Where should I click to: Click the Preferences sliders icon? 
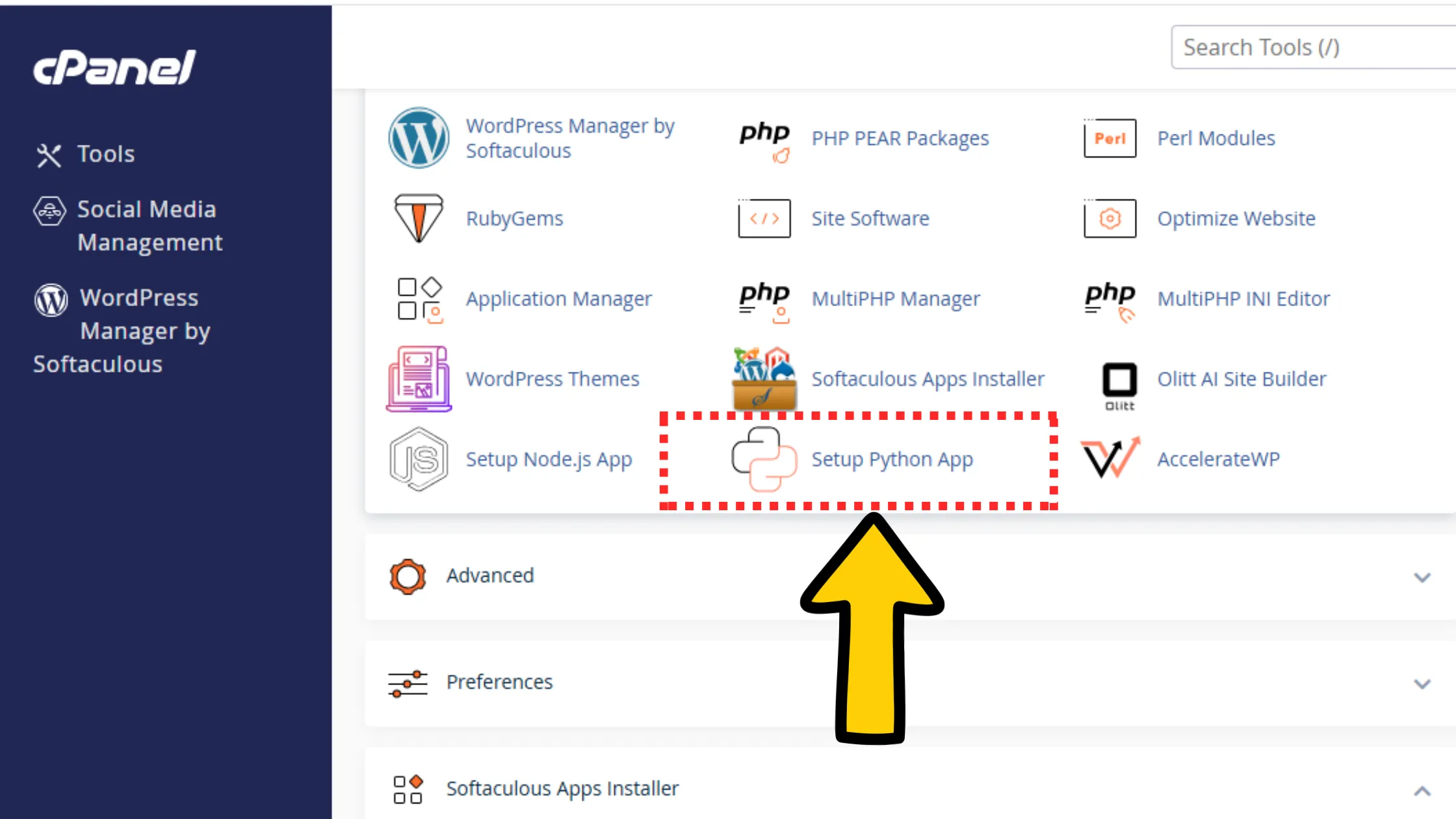(x=408, y=683)
